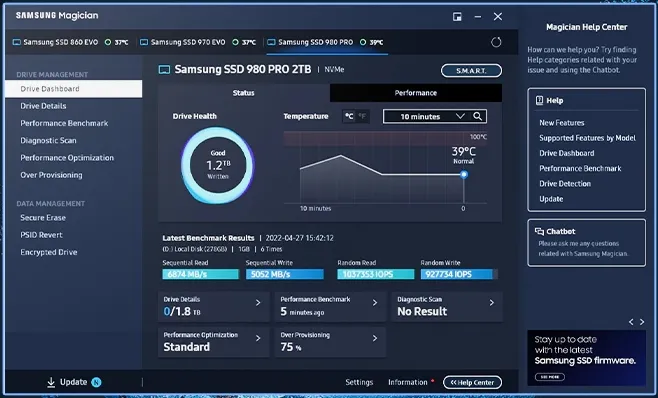Viewport: 658px width, 398px height.
Task: Click the S.M.A.R.T. button
Action: (471, 71)
